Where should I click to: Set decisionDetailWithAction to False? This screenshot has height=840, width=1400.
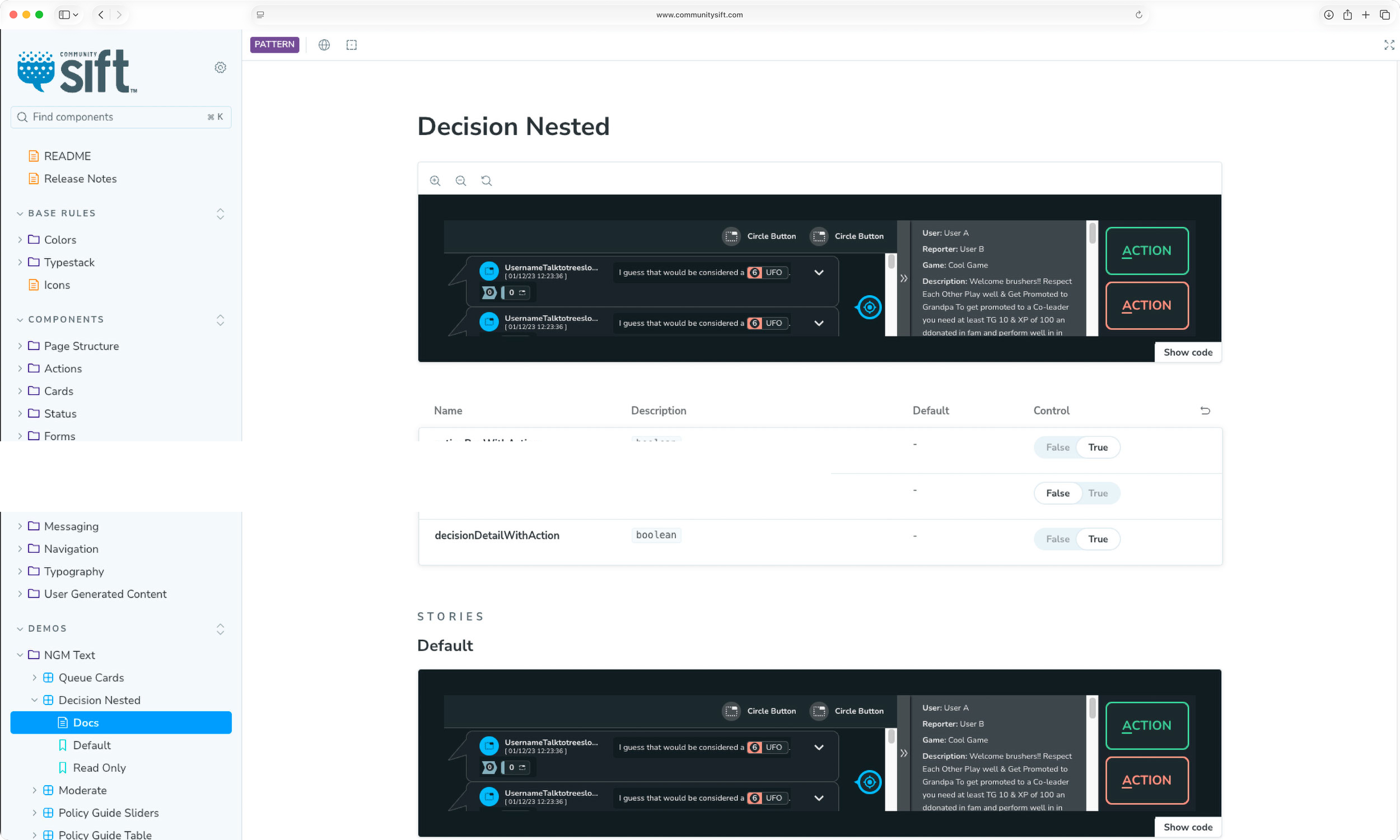1057,539
